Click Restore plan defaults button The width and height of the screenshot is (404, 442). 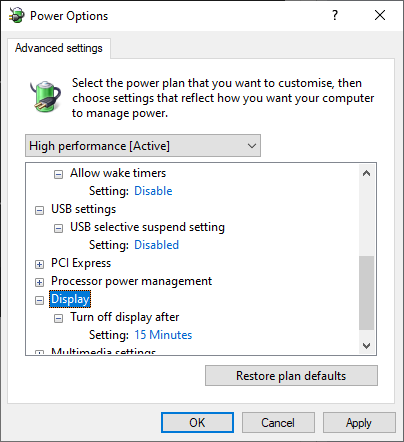pyautogui.click(x=291, y=376)
